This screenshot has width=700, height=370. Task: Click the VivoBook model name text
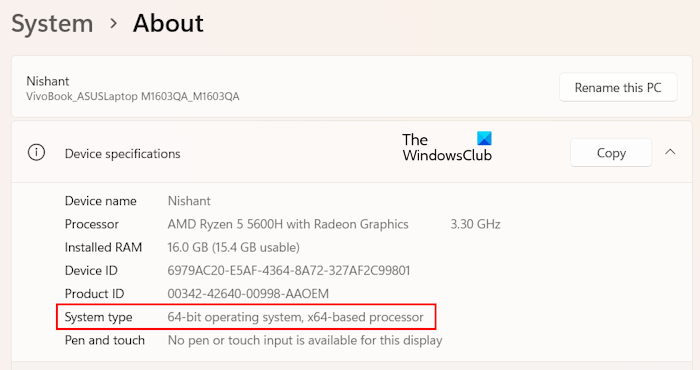tap(133, 96)
